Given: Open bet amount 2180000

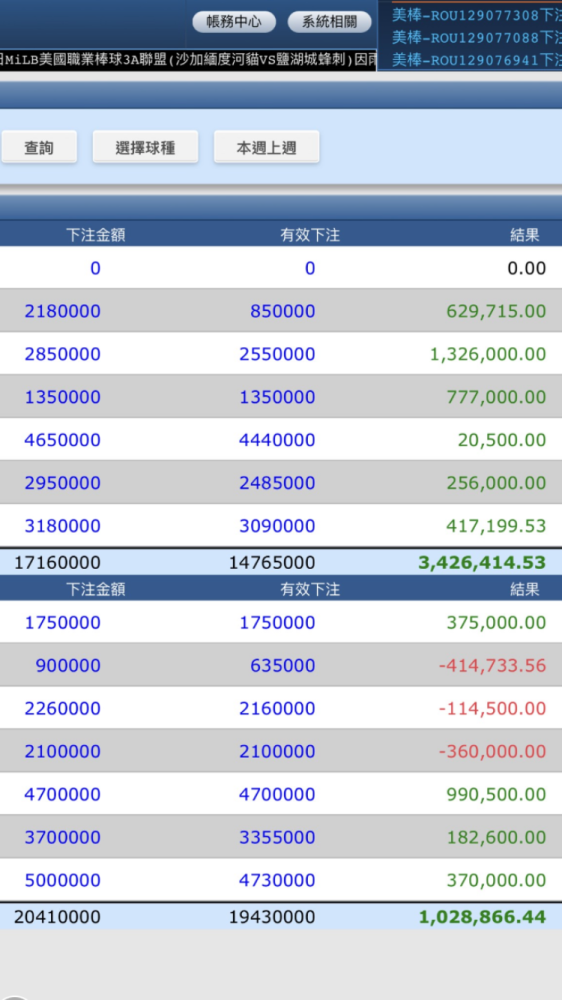Looking at the screenshot, I should point(63,311).
